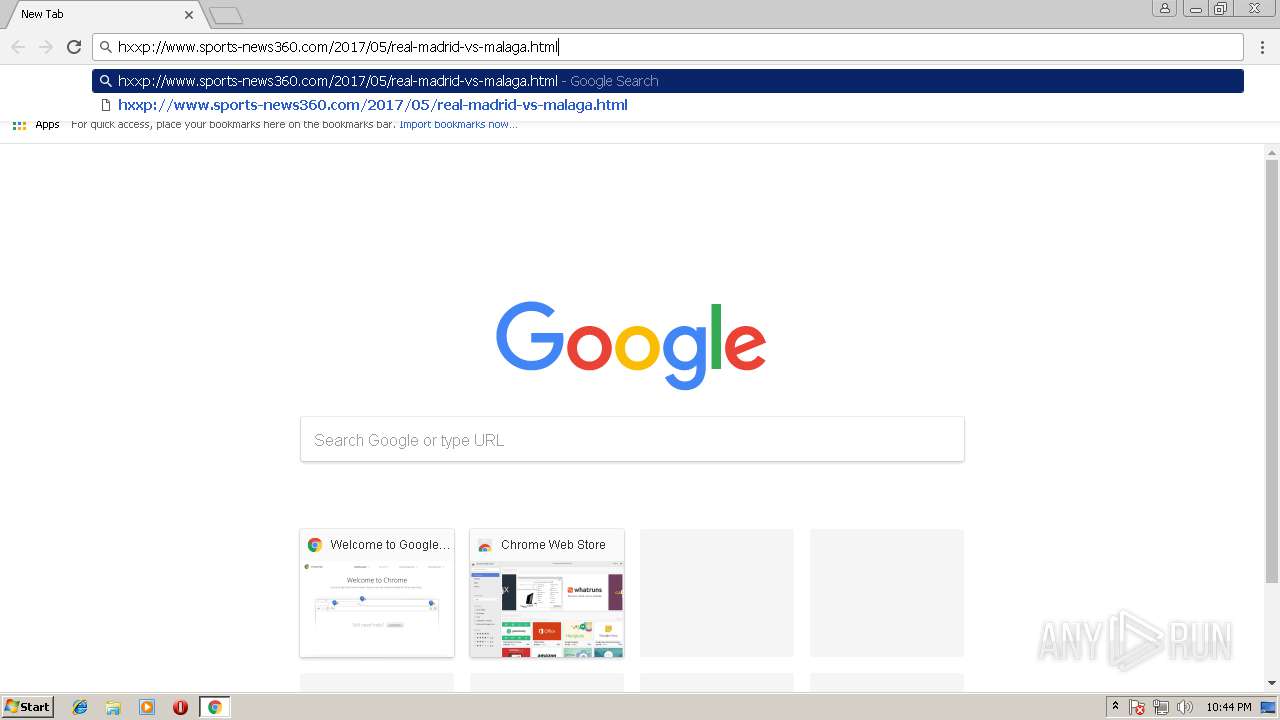Click the network tray icon

1161,707
